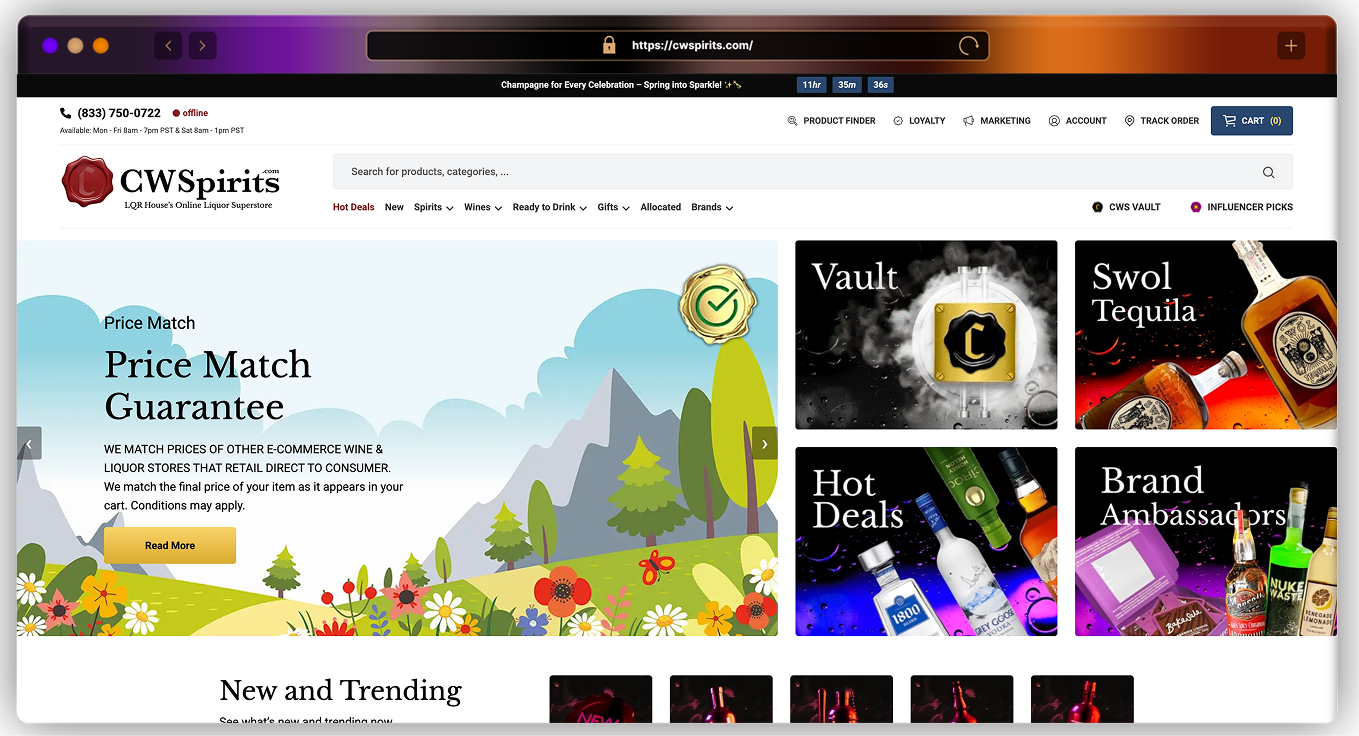Click the Marketing megaphone icon

[968, 121]
